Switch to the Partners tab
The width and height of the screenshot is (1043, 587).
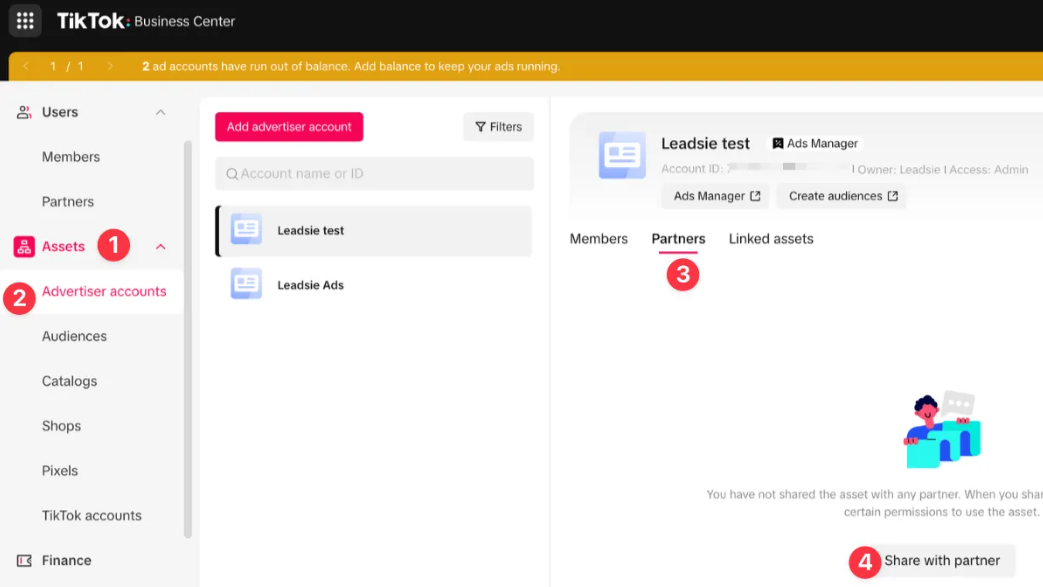click(678, 239)
